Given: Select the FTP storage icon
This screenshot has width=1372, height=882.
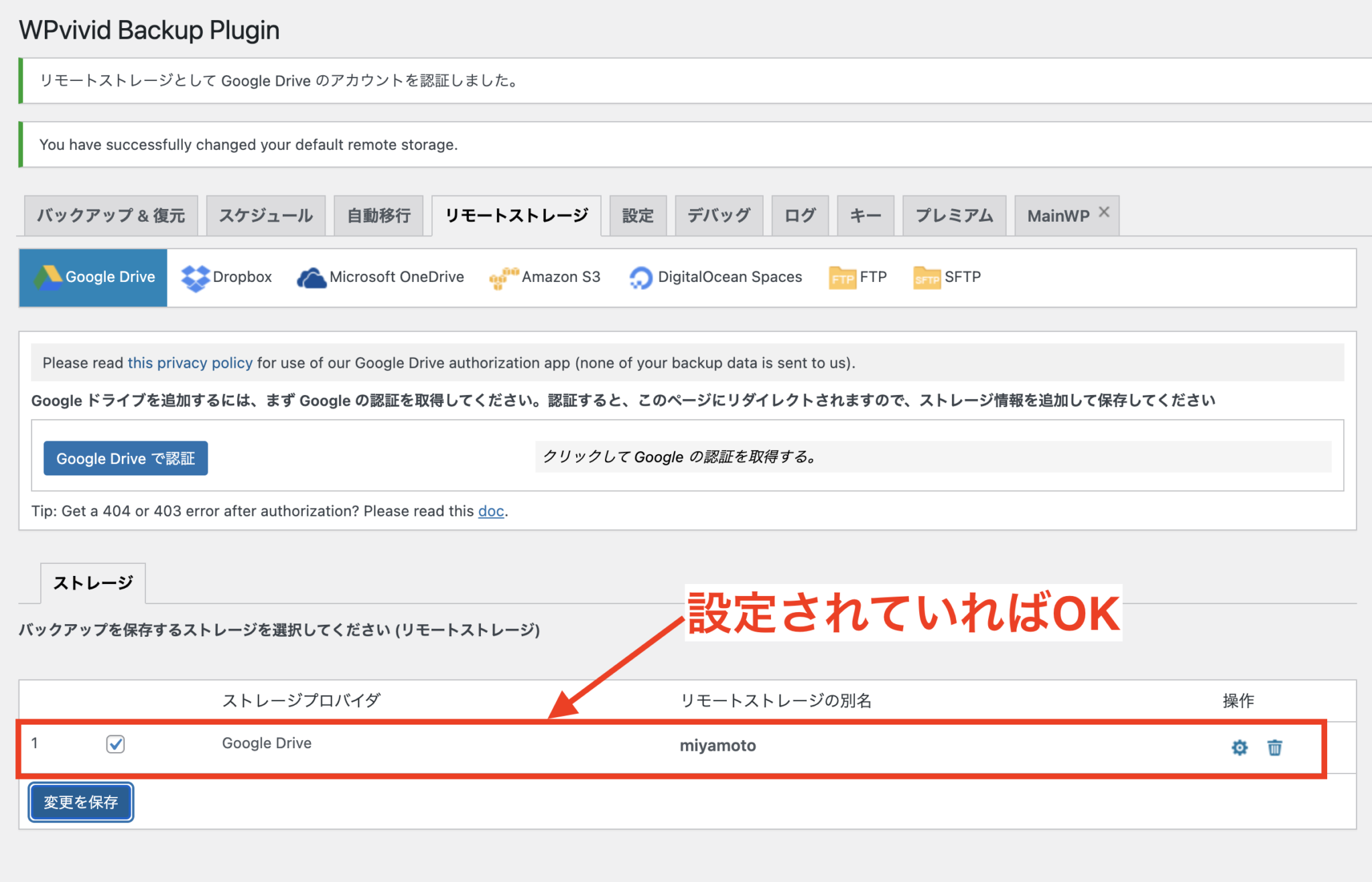Looking at the screenshot, I should (858, 277).
